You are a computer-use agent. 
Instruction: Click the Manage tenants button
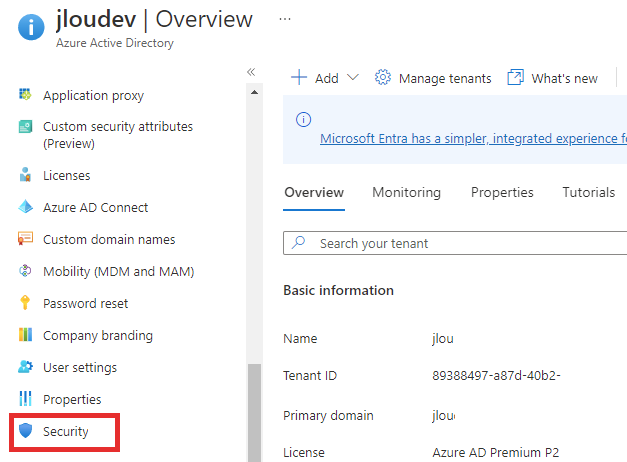[x=433, y=78]
